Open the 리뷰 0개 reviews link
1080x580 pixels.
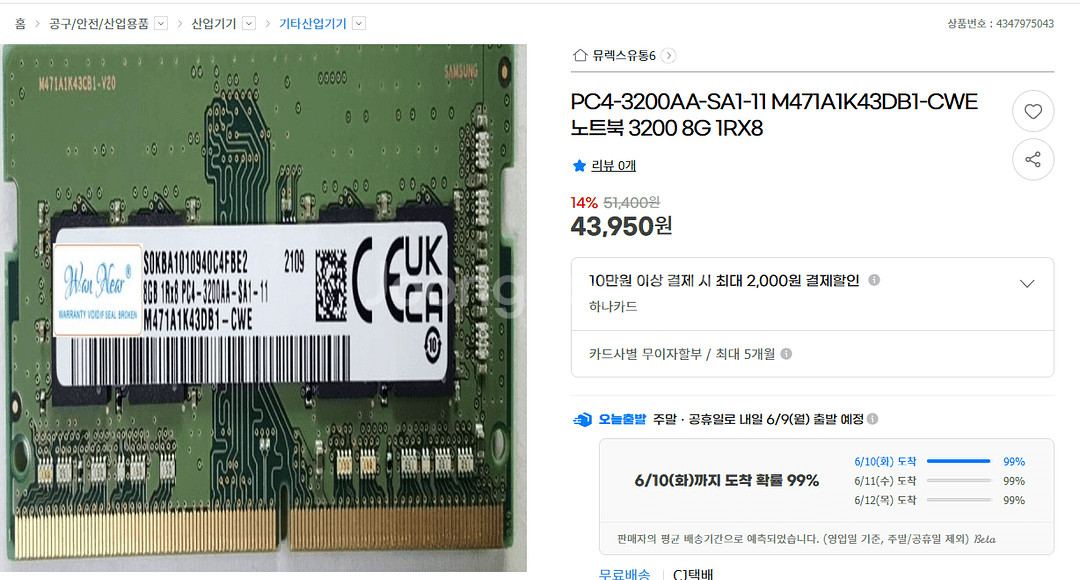[x=613, y=165]
